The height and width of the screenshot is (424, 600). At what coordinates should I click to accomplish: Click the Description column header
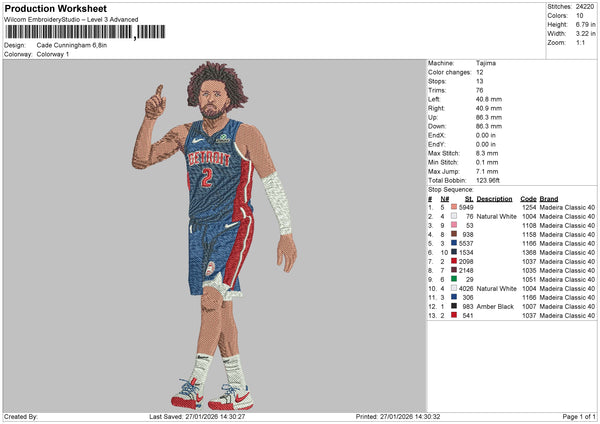click(x=494, y=198)
